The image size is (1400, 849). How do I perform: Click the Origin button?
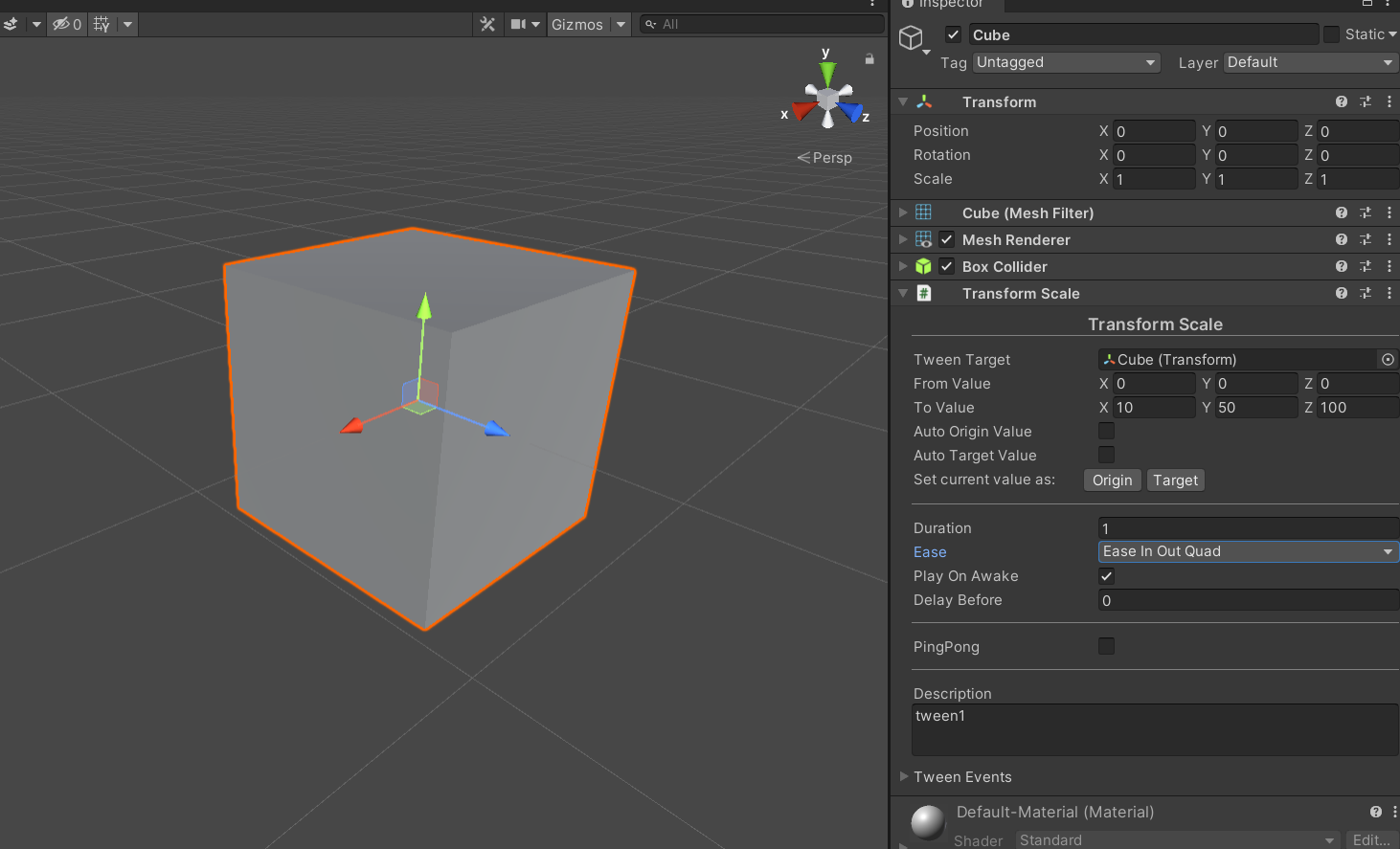click(1112, 480)
